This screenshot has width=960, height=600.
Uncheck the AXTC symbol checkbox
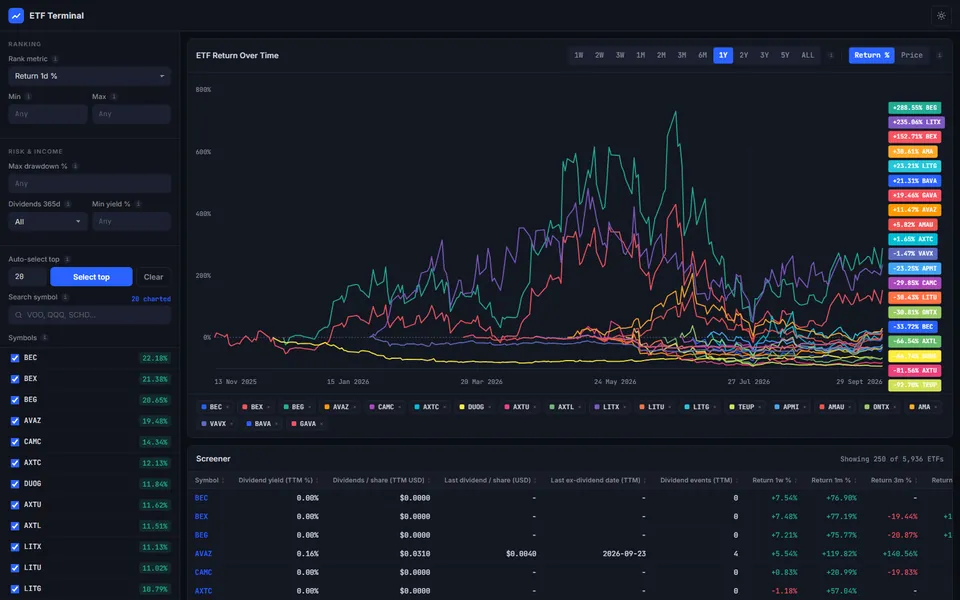tap(15, 463)
